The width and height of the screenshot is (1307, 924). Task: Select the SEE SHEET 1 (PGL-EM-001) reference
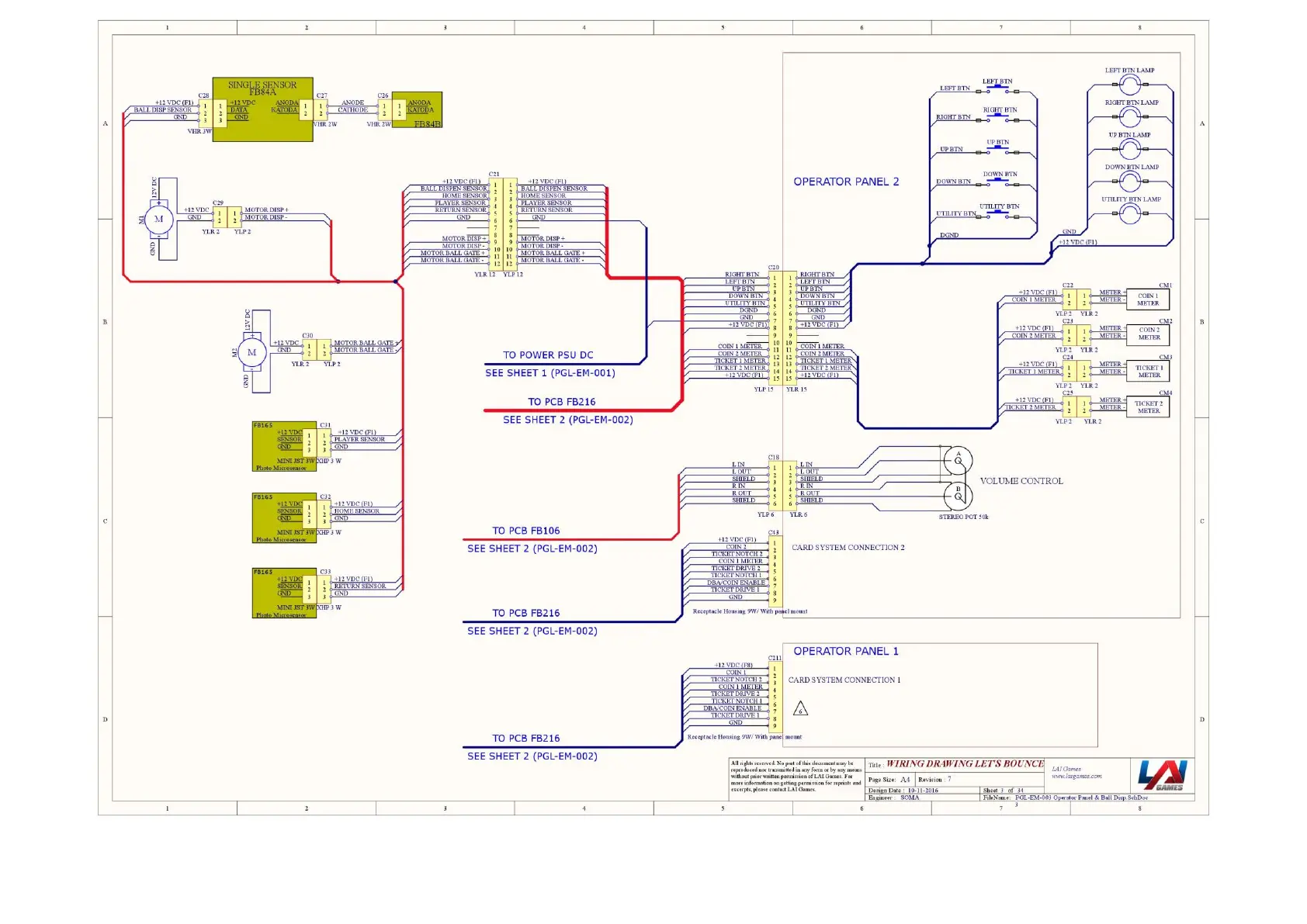[550, 373]
